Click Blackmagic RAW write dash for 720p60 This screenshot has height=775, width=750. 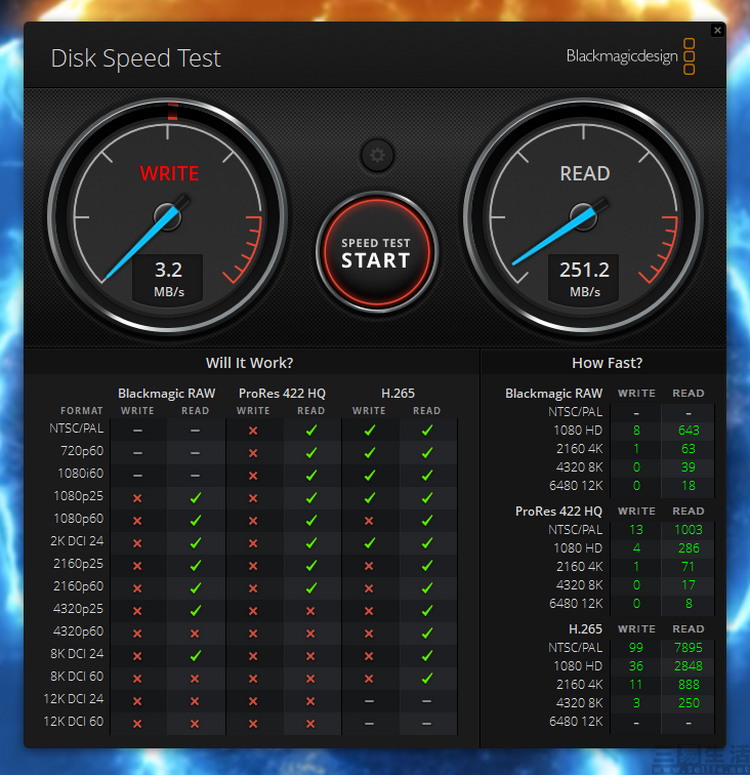pyautogui.click(x=137, y=453)
